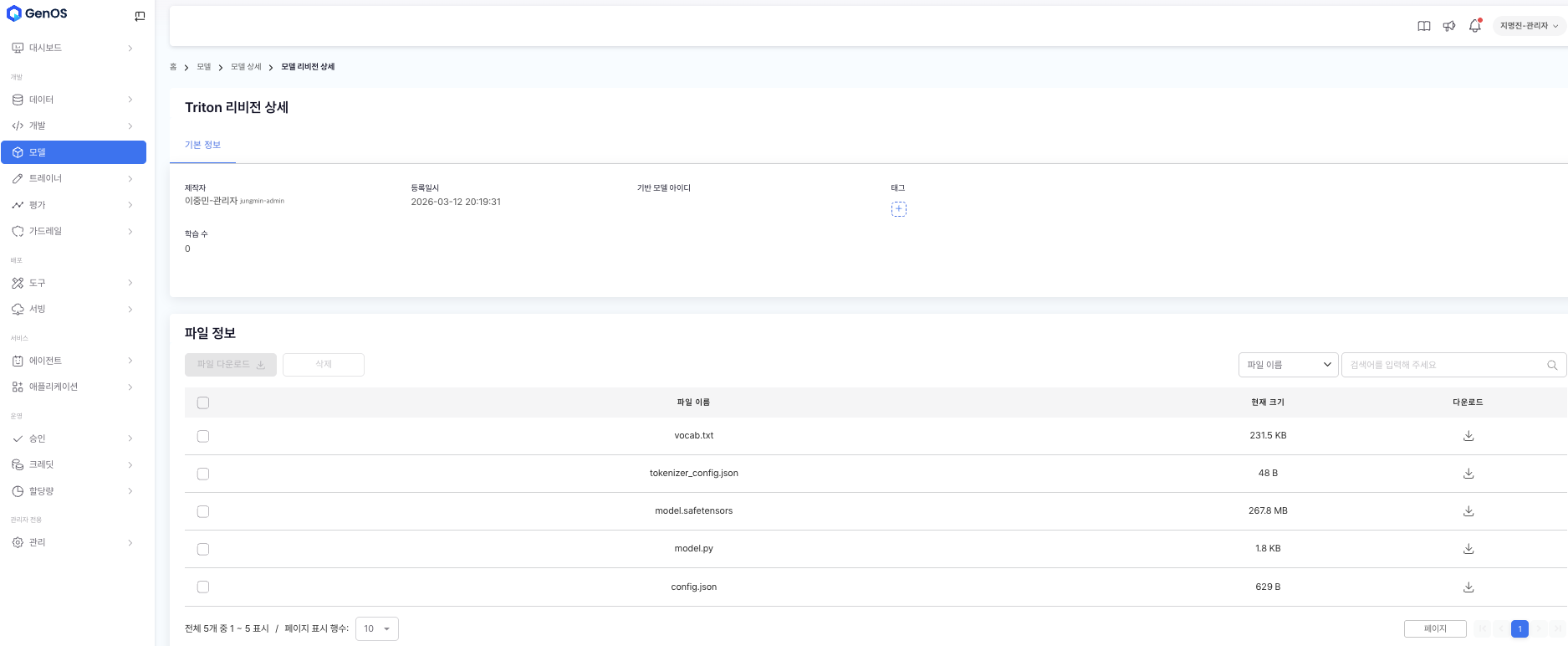Screen dimensions: 1568x646
Task: Click the admin settings gear icon
Action: (x=18, y=543)
